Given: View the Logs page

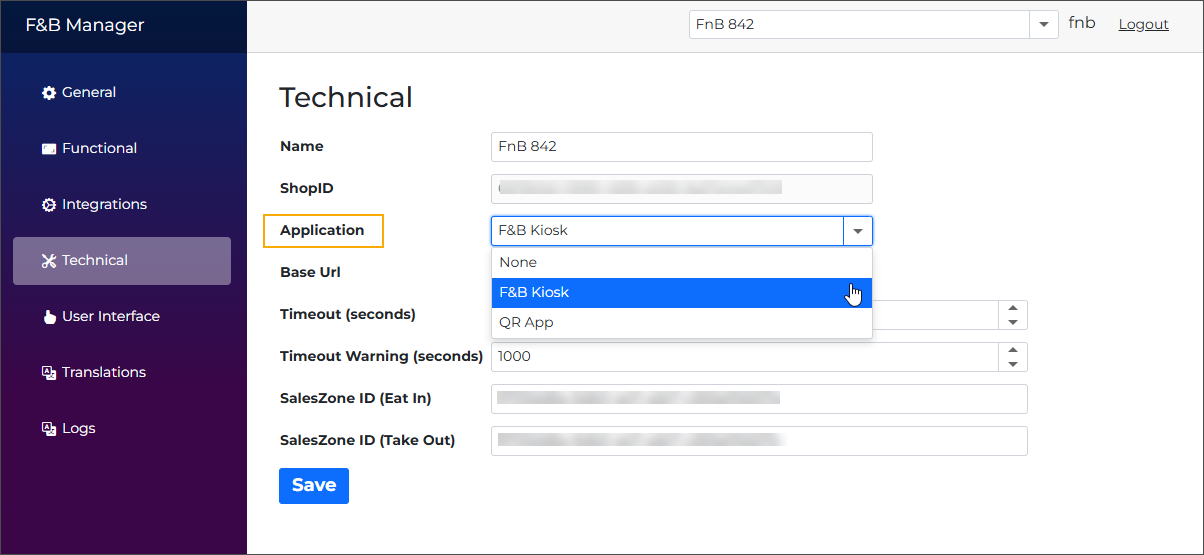Looking at the screenshot, I should (122, 428).
